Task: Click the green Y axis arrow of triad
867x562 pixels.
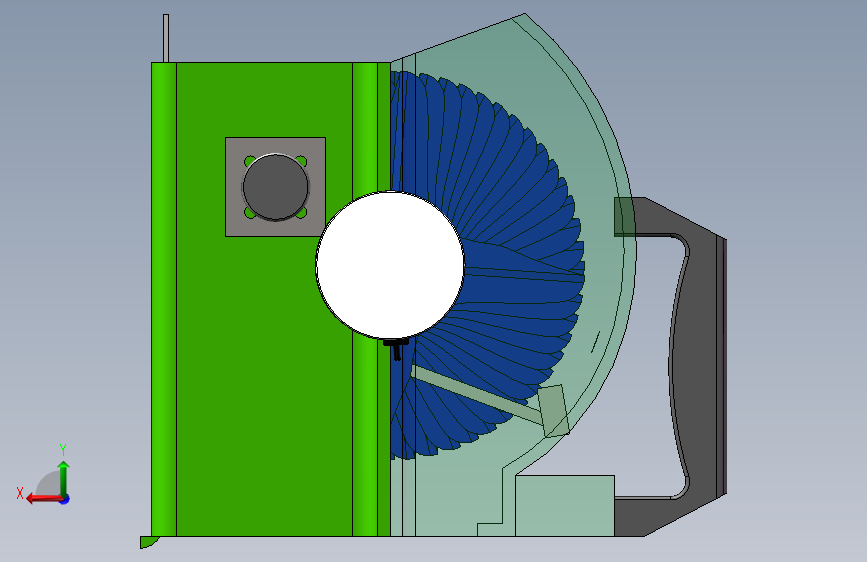Action: (64, 477)
